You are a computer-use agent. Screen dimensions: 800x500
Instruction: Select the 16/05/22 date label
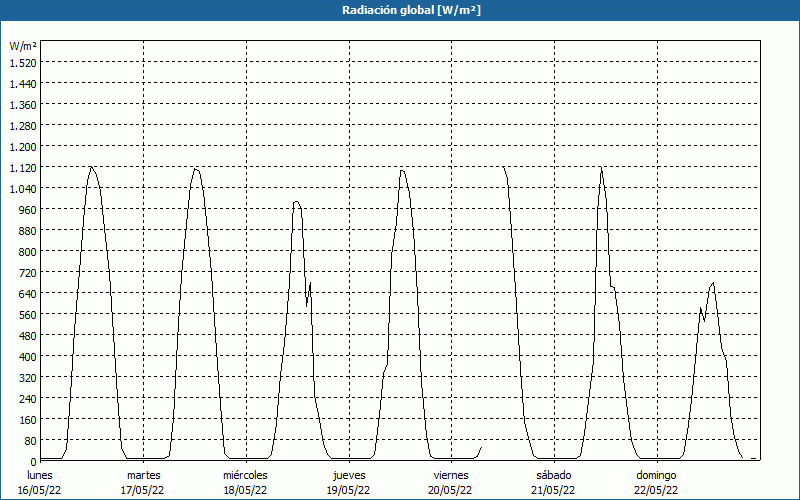(x=40, y=490)
